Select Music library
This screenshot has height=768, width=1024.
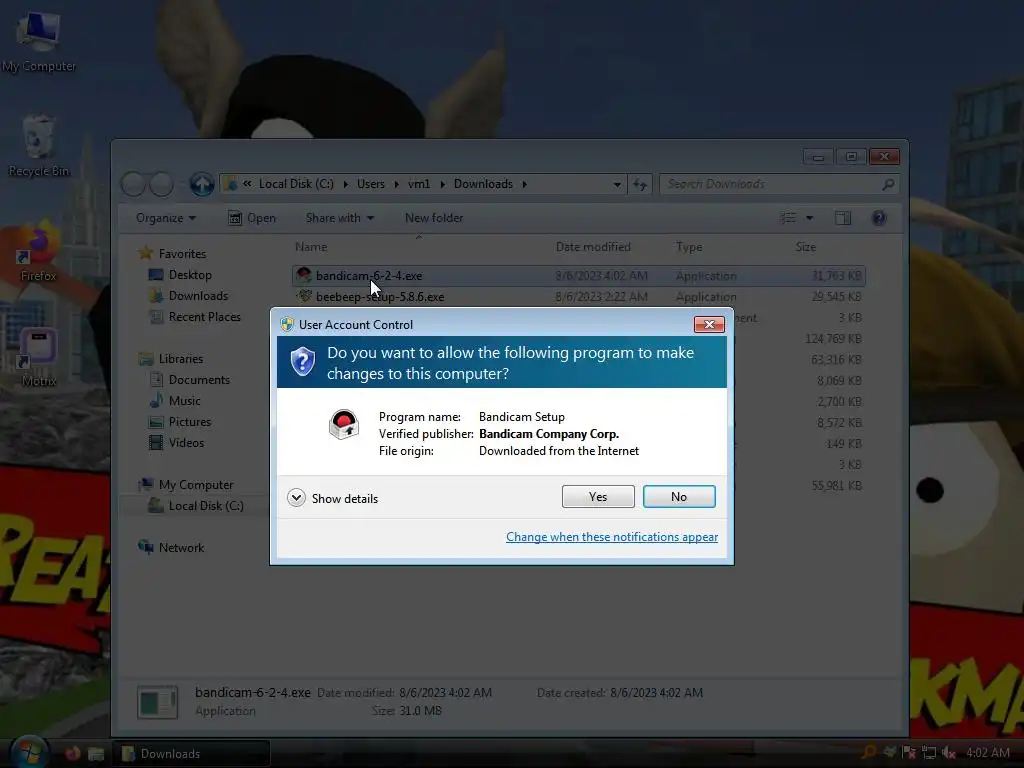click(x=185, y=401)
